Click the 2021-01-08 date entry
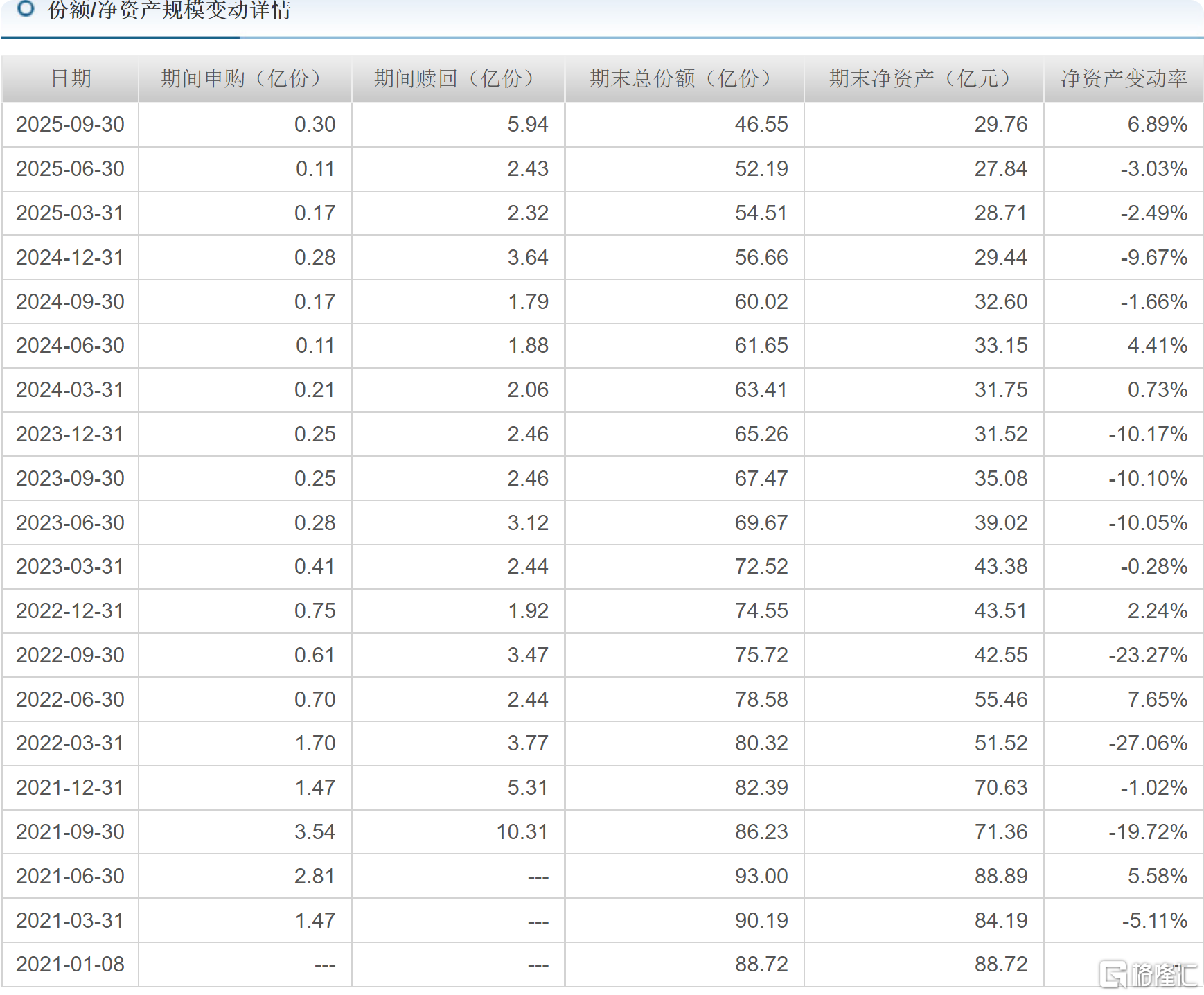This screenshot has height=995, width=1204. [x=70, y=964]
